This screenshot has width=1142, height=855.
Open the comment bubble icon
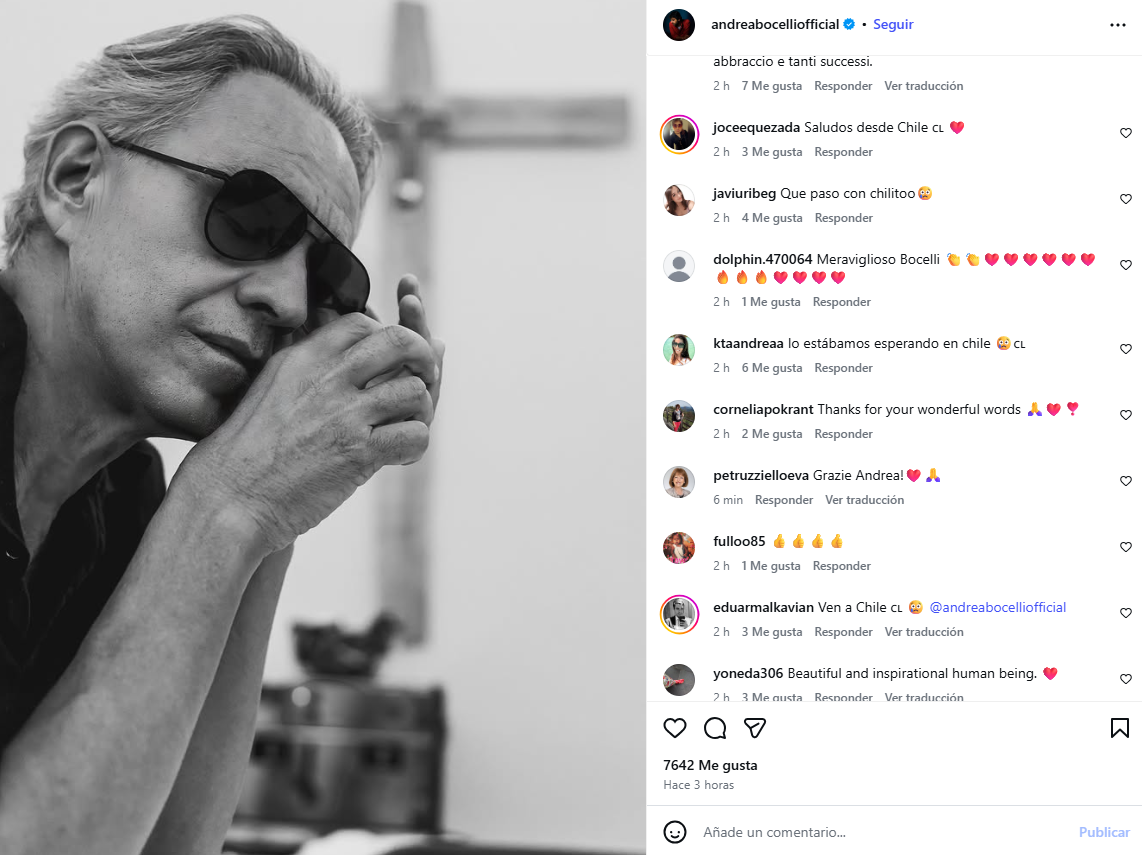tap(715, 728)
